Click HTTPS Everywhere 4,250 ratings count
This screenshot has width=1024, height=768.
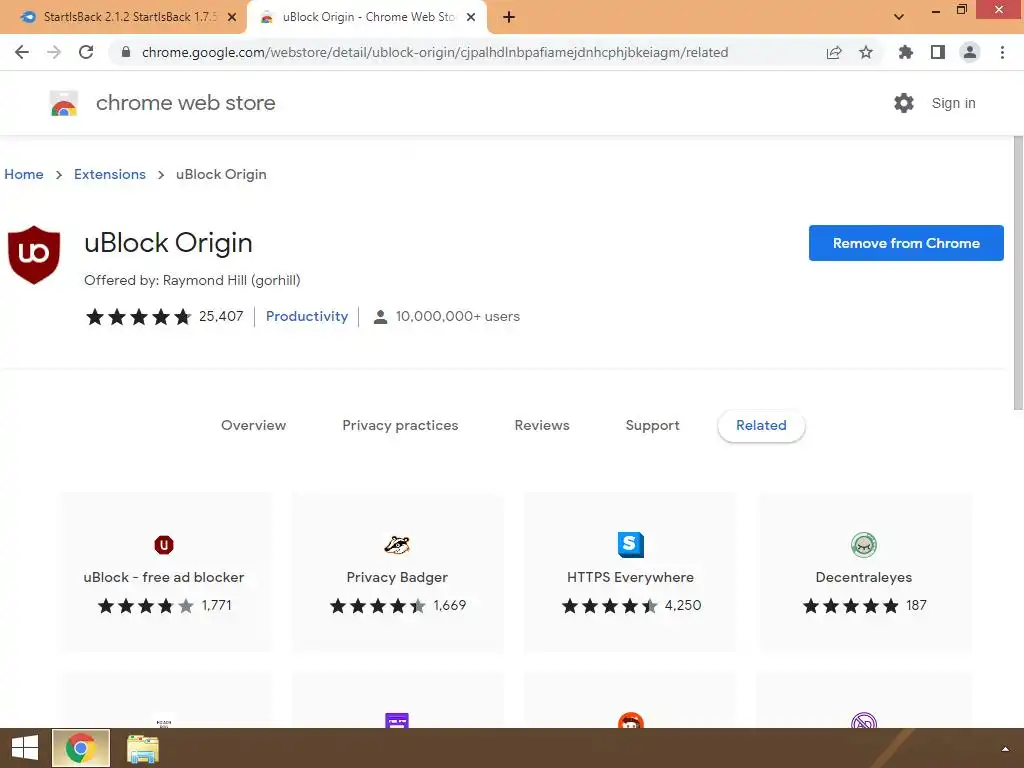[683, 605]
